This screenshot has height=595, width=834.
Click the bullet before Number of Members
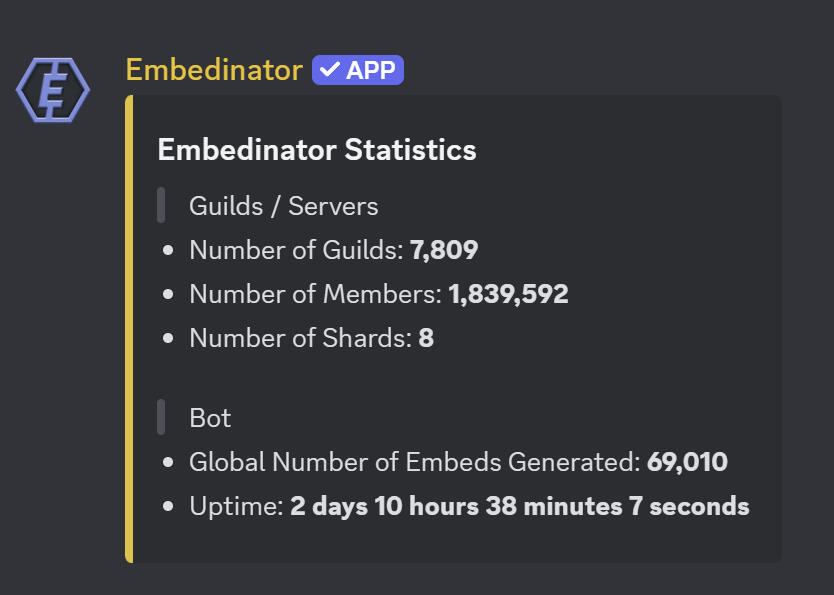pos(168,294)
